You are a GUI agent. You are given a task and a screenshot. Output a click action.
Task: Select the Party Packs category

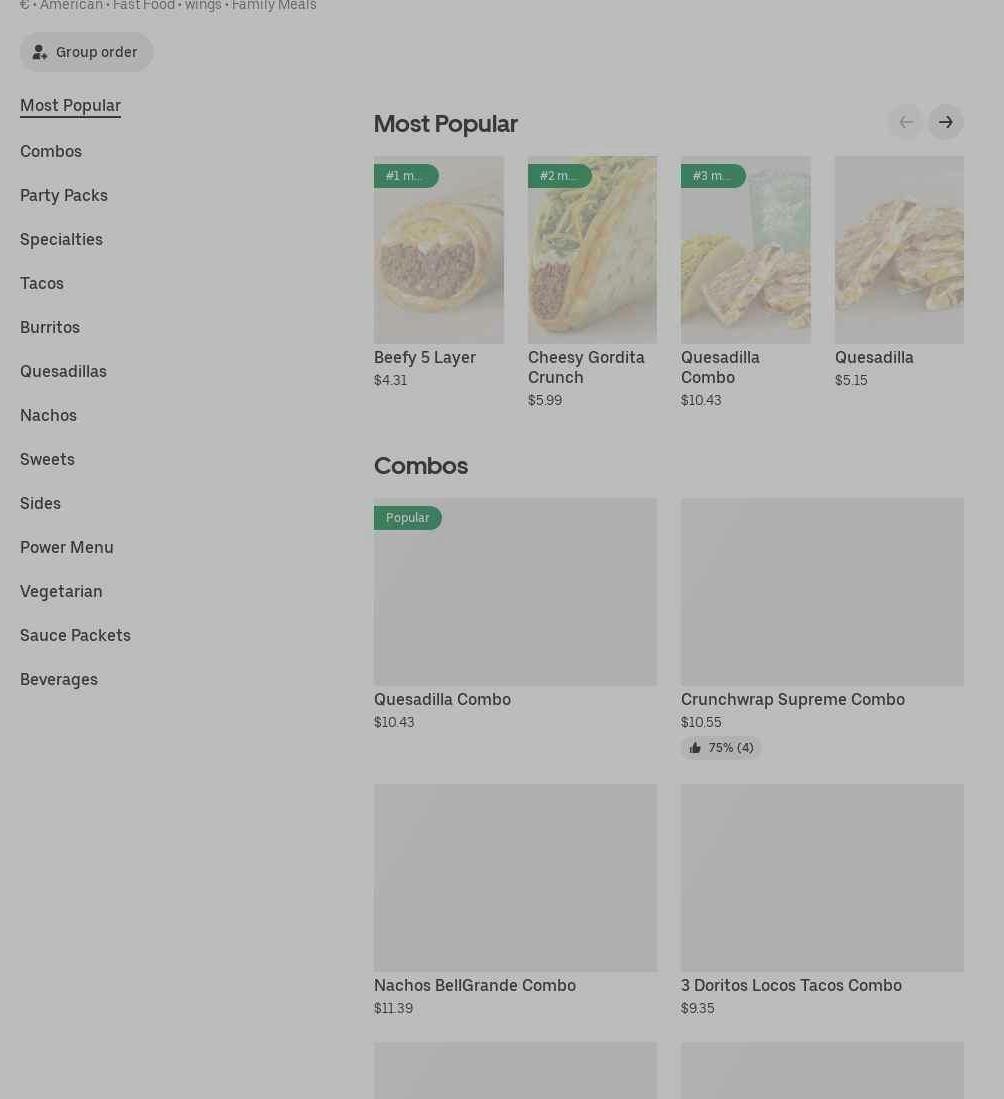coord(64,195)
